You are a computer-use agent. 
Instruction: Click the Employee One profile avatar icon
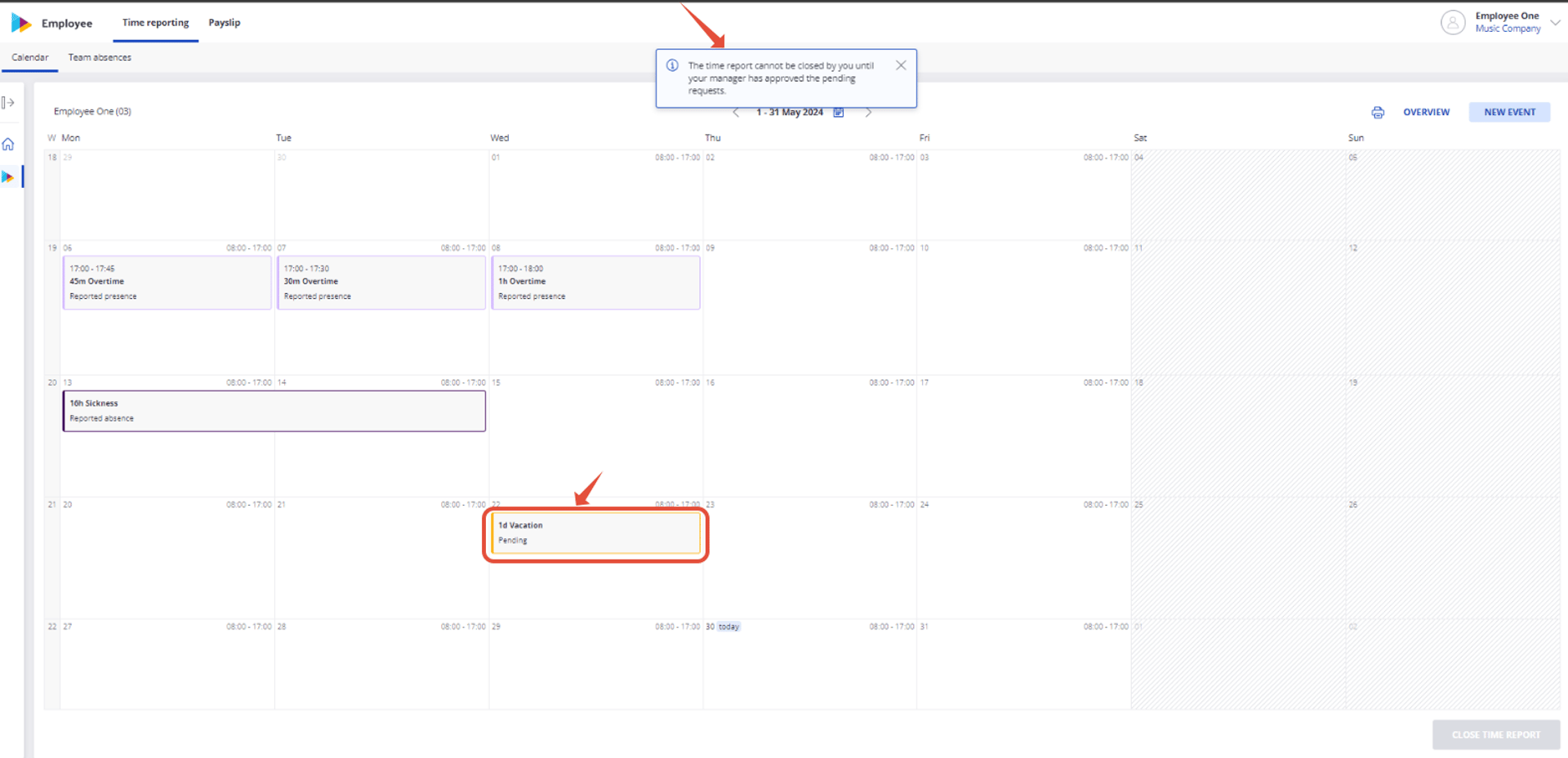pyautogui.click(x=1453, y=22)
